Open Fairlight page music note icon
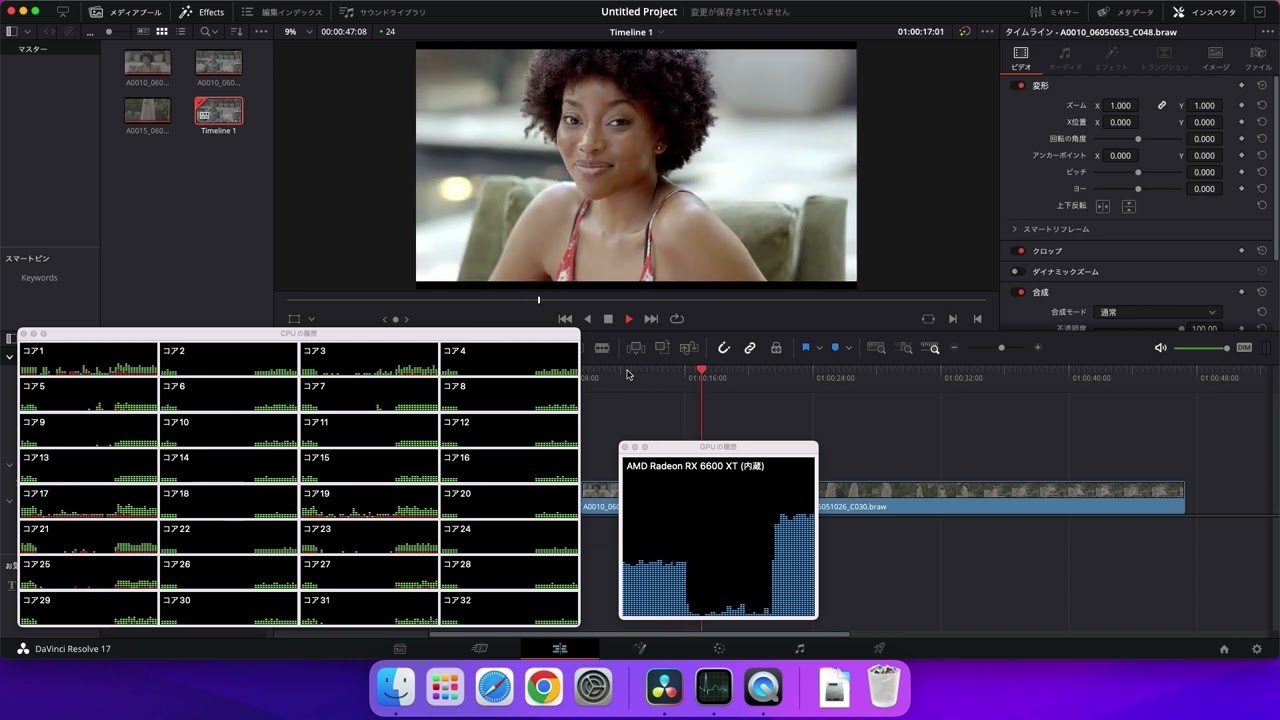The width and height of the screenshot is (1280, 720). 799,649
